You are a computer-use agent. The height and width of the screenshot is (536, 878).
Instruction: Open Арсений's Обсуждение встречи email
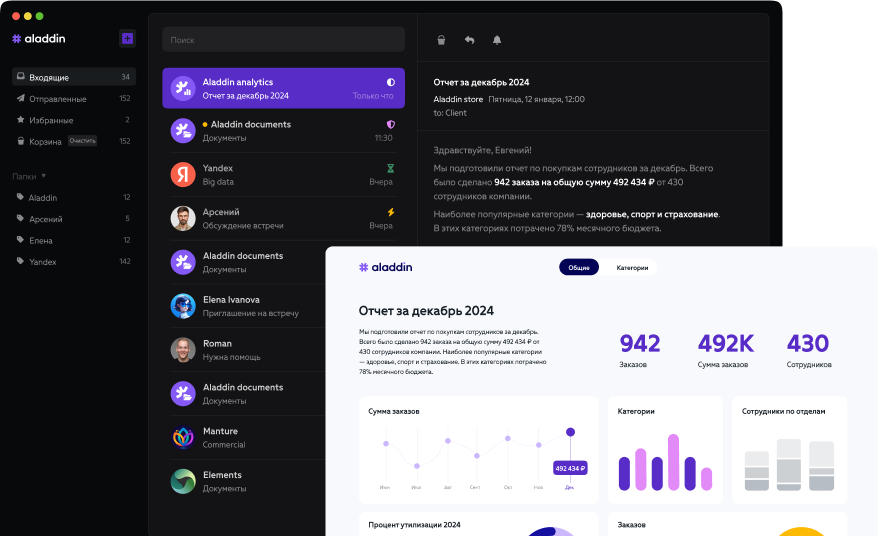(x=283, y=218)
